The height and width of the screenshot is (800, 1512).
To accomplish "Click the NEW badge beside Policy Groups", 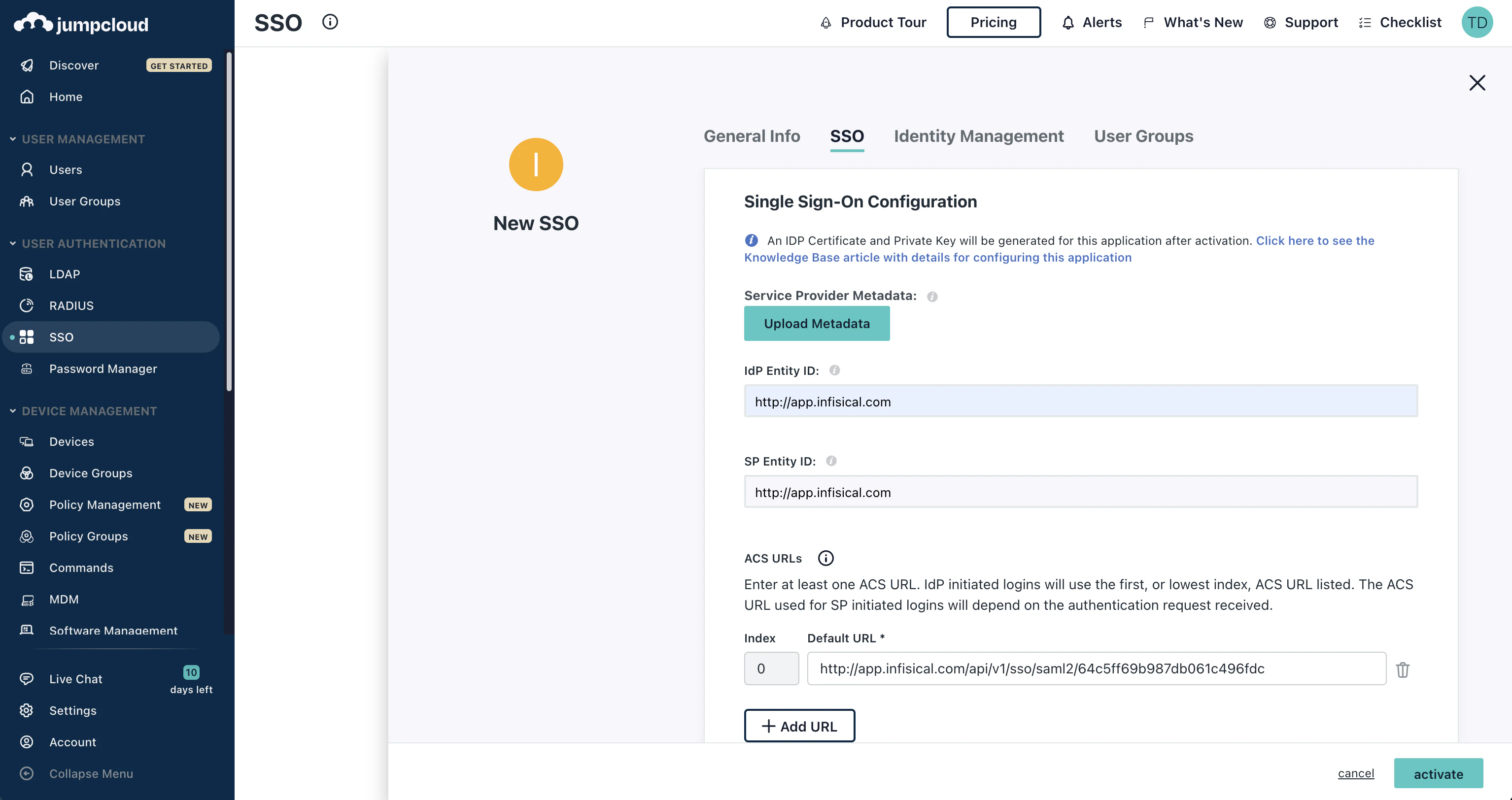I will [198, 536].
